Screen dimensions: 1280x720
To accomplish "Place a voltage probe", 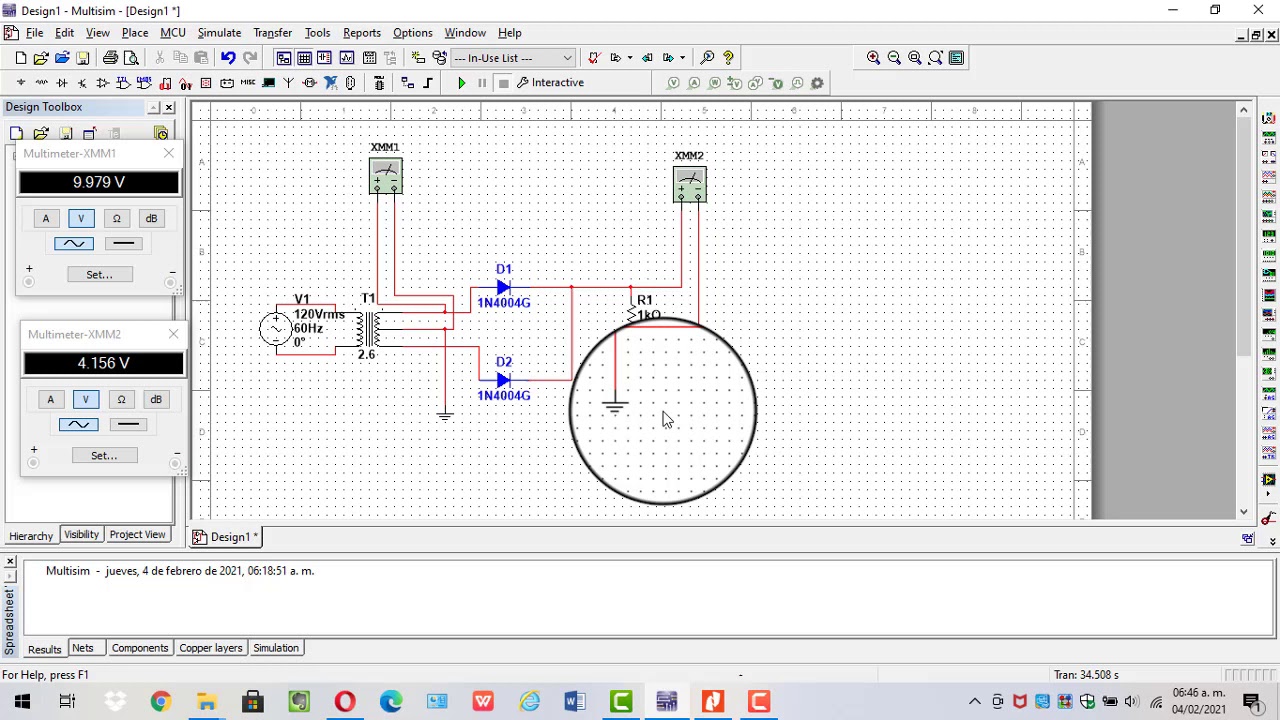I will click(x=673, y=83).
